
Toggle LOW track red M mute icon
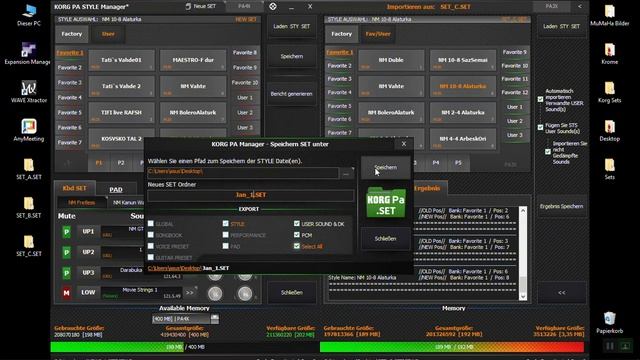pyautogui.click(x=66, y=293)
